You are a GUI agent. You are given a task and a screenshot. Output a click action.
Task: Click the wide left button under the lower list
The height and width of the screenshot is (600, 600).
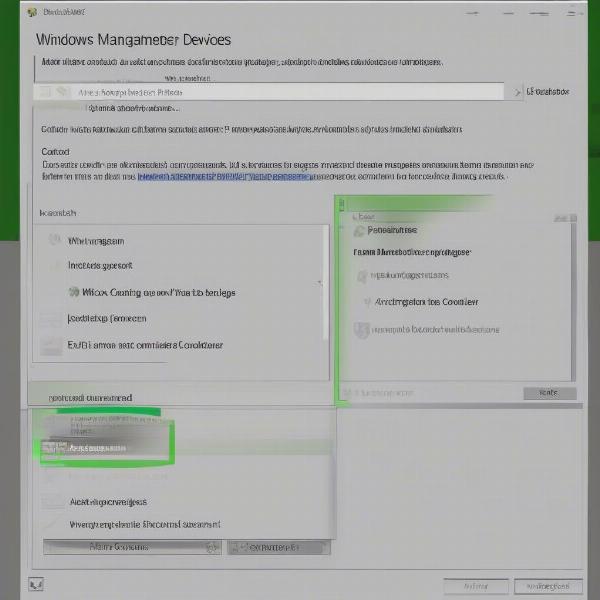132,547
